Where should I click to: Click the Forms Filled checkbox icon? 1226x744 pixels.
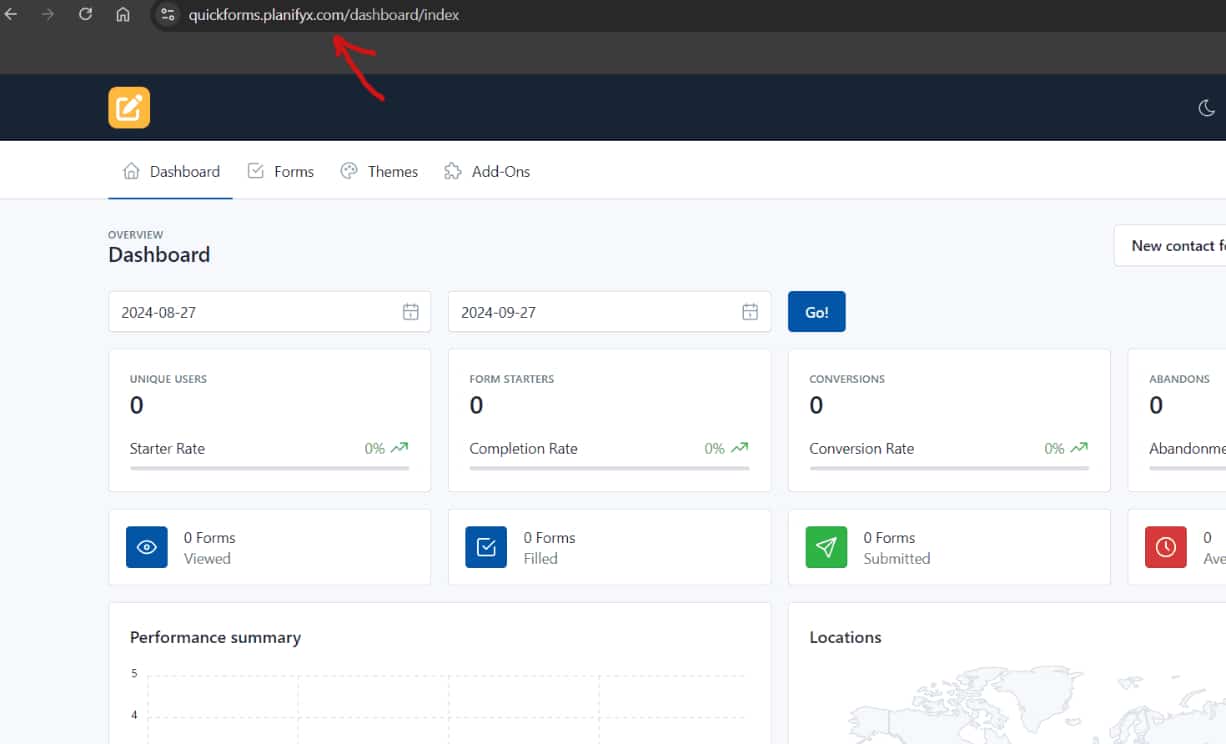486,547
